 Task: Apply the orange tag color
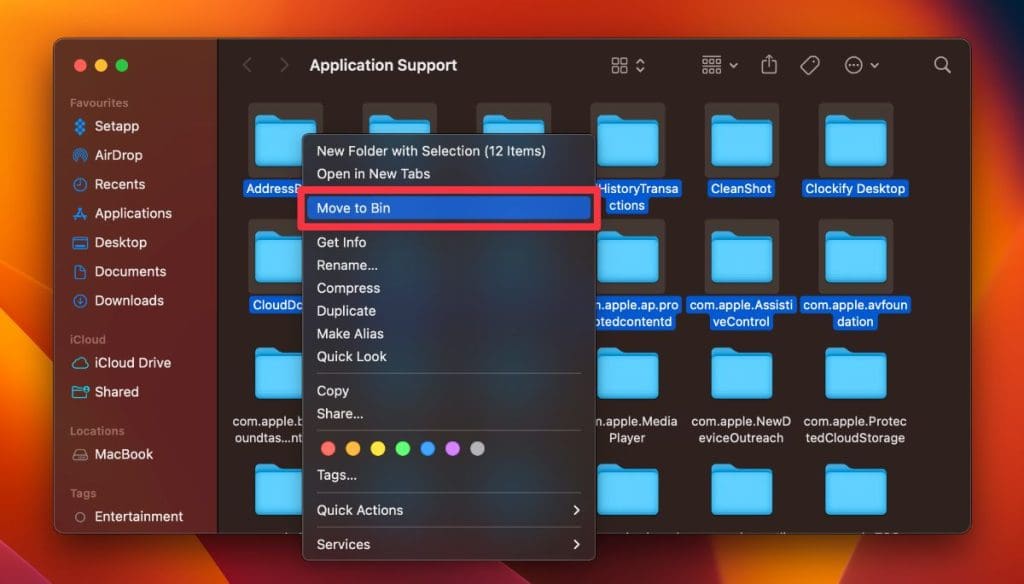353,449
